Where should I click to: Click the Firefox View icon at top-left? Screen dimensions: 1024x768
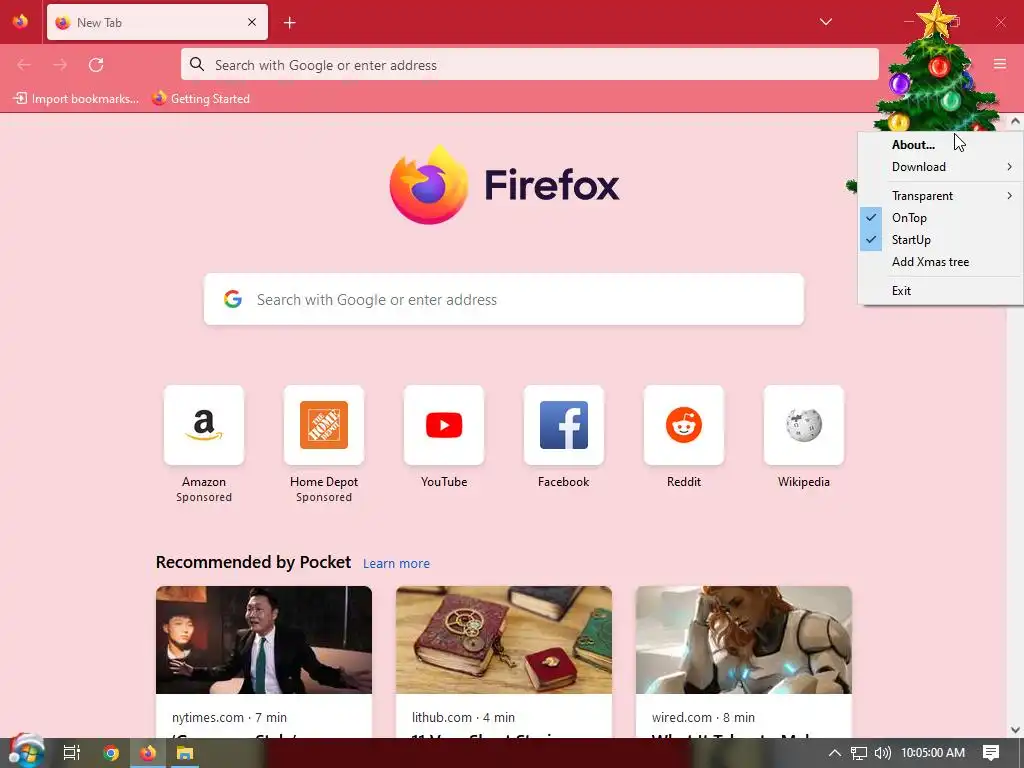click(20, 22)
